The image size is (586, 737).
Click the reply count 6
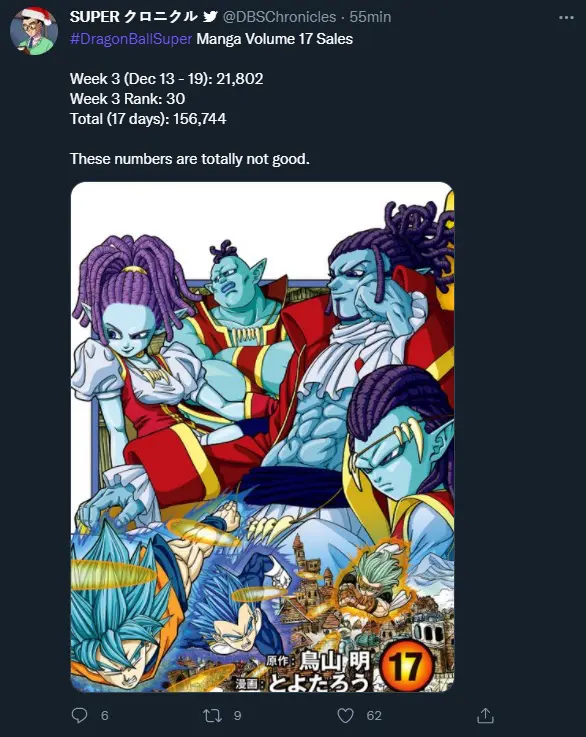point(105,715)
